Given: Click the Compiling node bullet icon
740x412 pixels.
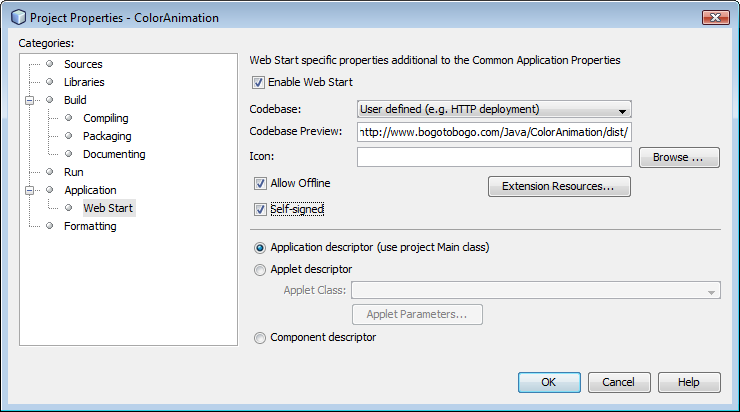Looking at the screenshot, I should click(x=68, y=118).
